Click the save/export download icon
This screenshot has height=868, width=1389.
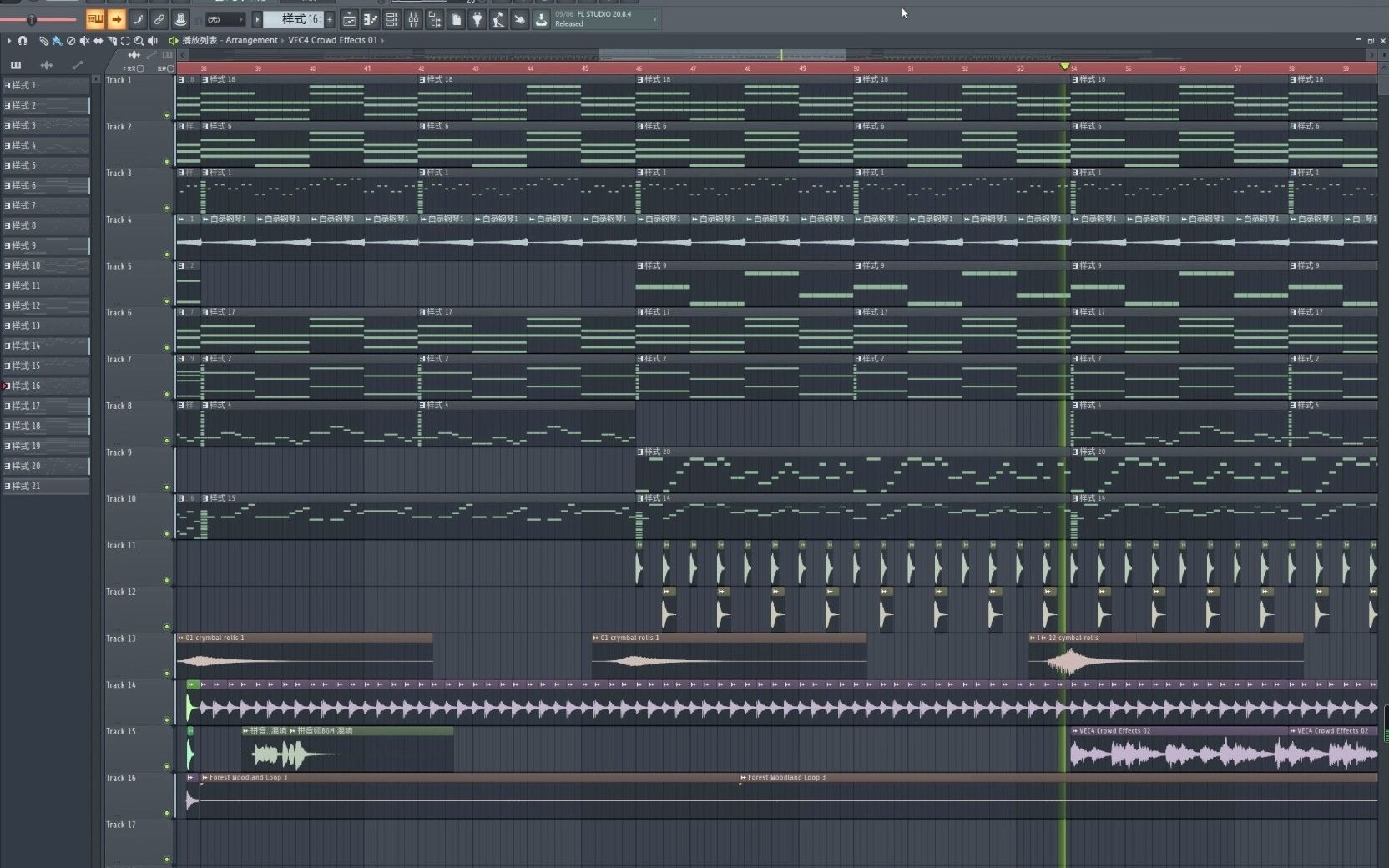(541, 19)
